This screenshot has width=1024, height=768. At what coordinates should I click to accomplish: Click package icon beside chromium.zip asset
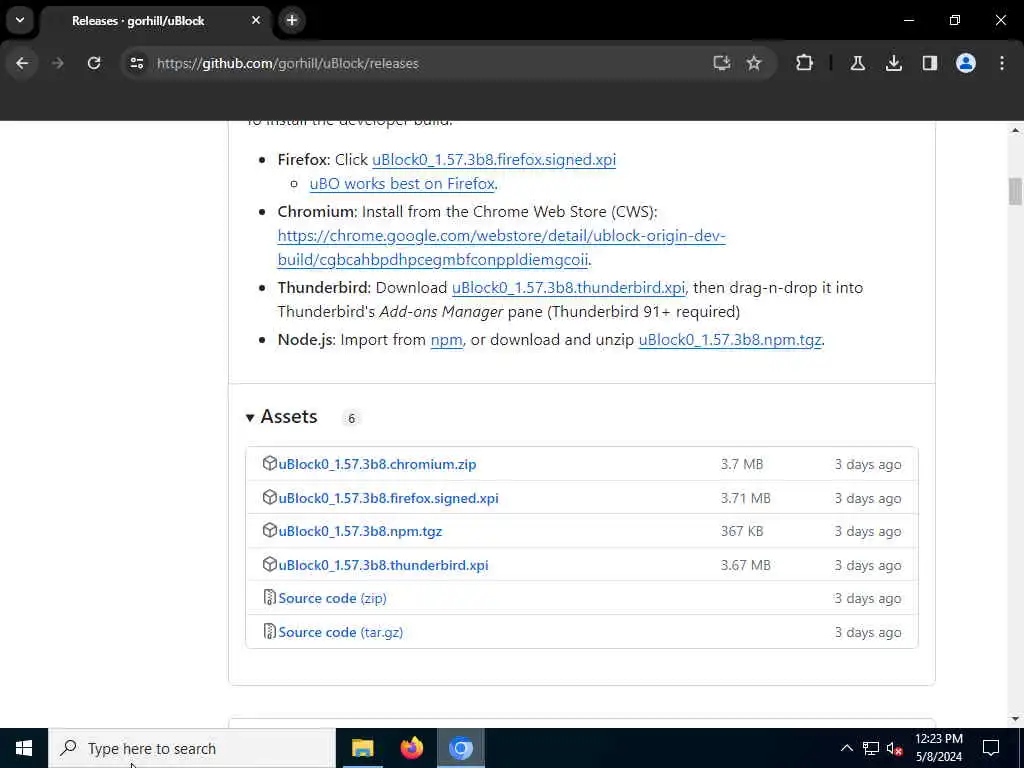click(269, 464)
